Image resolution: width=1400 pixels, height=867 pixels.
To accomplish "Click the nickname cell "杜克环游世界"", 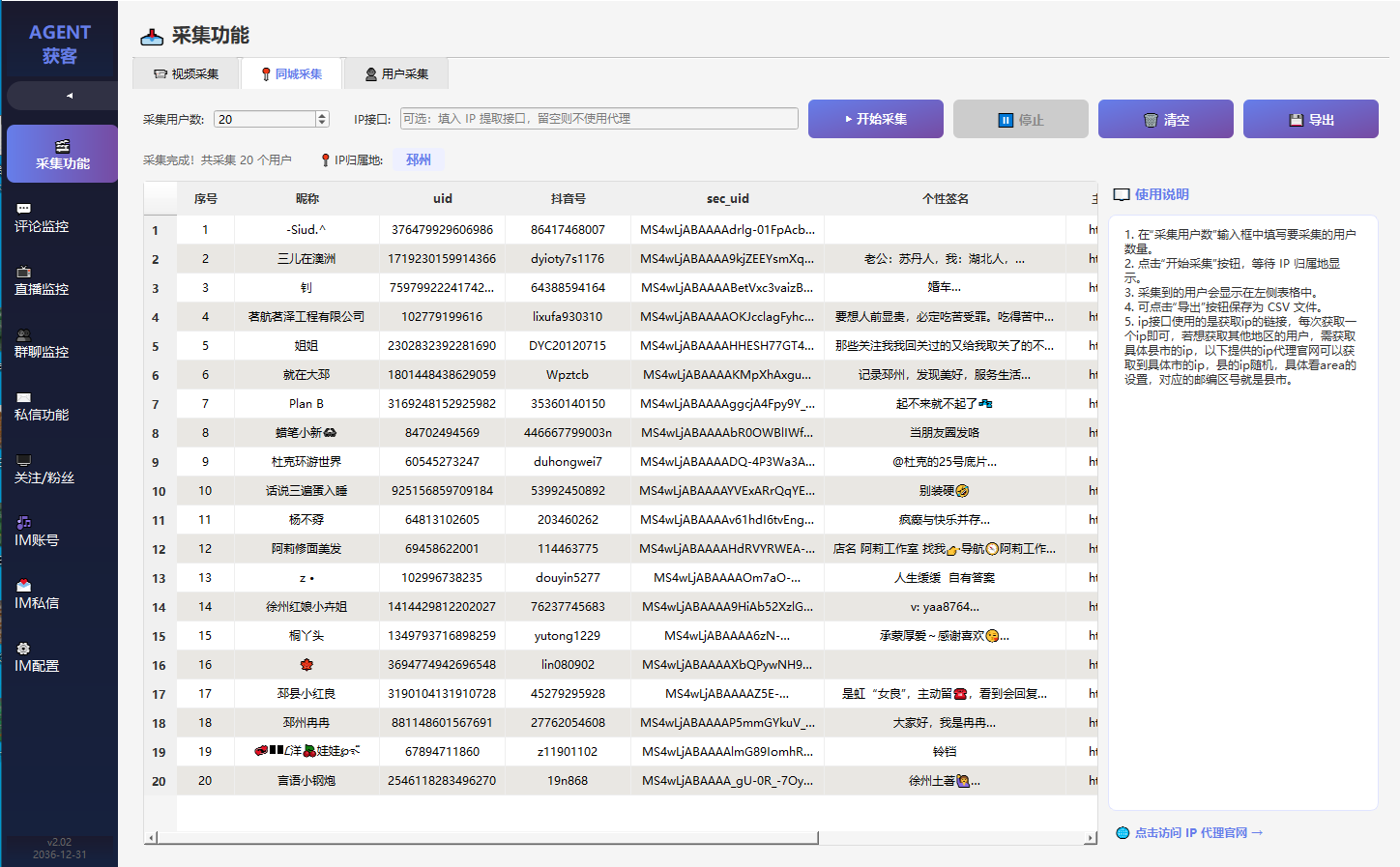I will click(x=306, y=462).
